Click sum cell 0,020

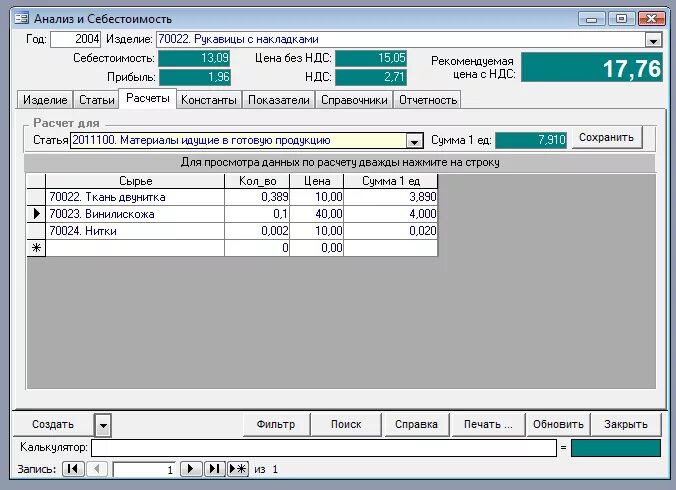click(x=391, y=231)
